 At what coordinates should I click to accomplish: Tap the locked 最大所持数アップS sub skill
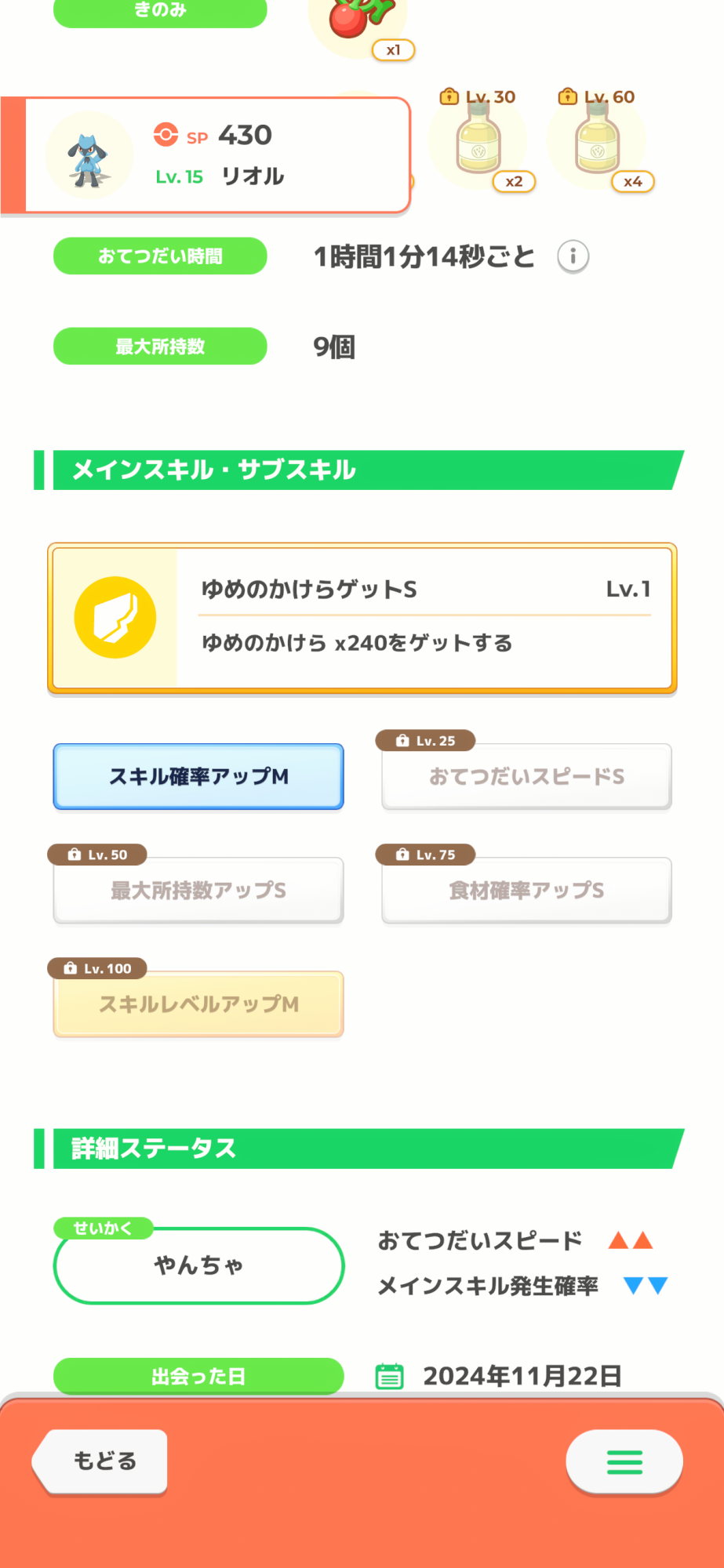198,891
